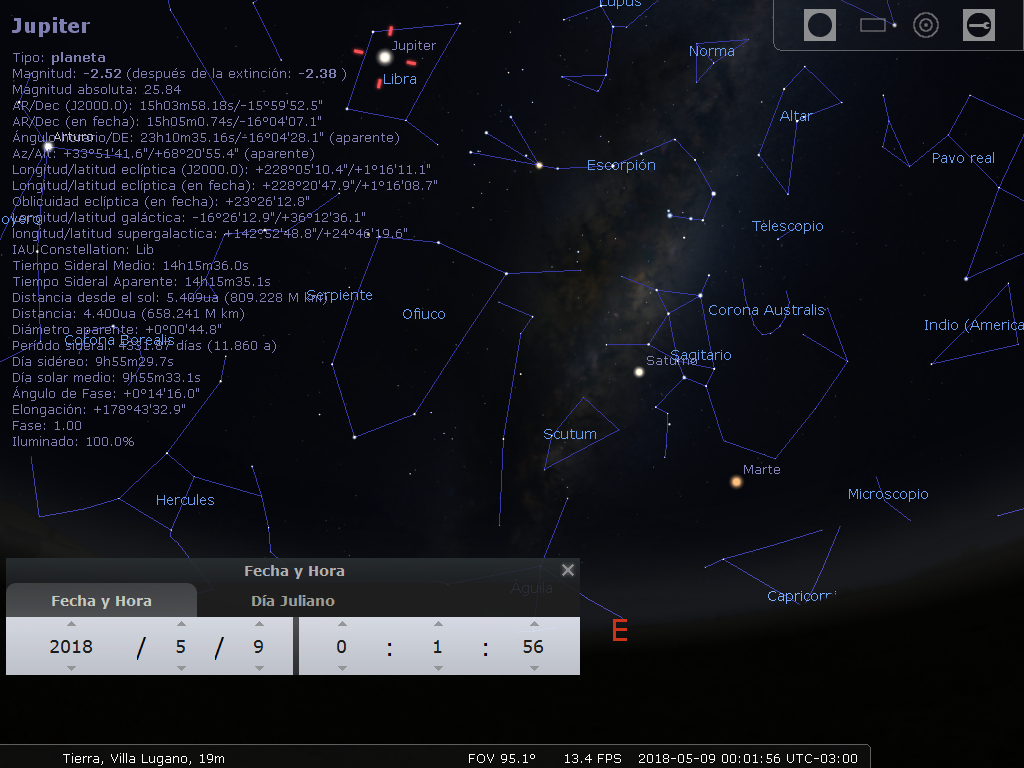Screen dimensions: 1024x768
Task: Click the hour field showing 0
Action: (x=341, y=647)
